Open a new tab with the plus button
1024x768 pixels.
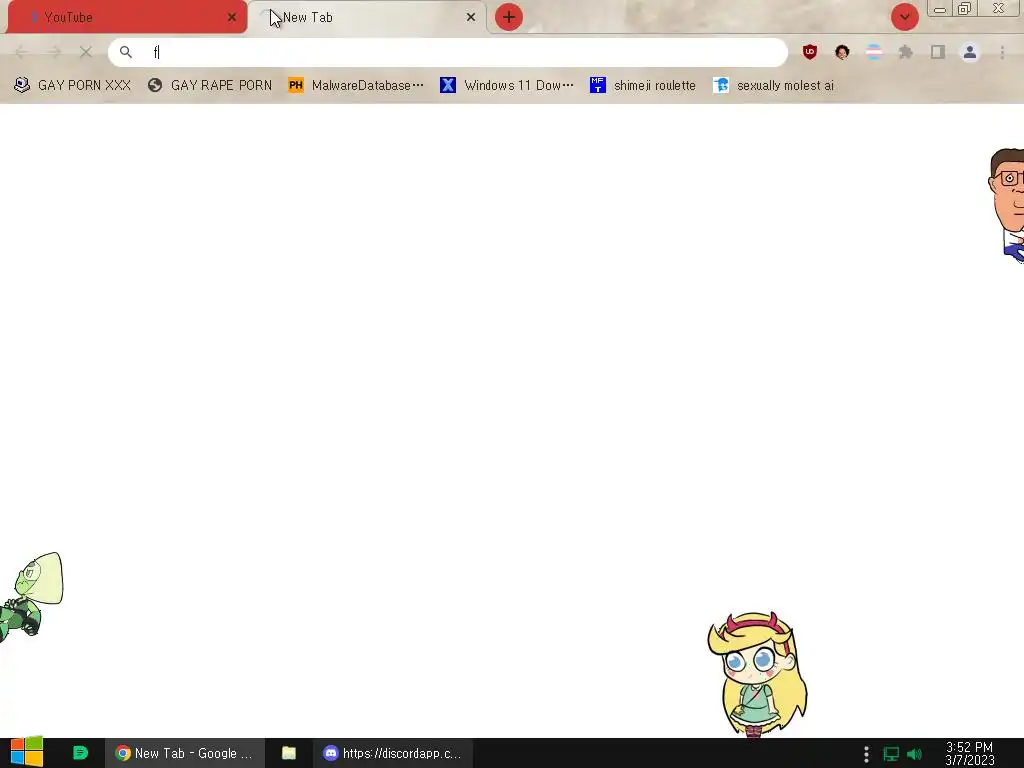tap(509, 17)
